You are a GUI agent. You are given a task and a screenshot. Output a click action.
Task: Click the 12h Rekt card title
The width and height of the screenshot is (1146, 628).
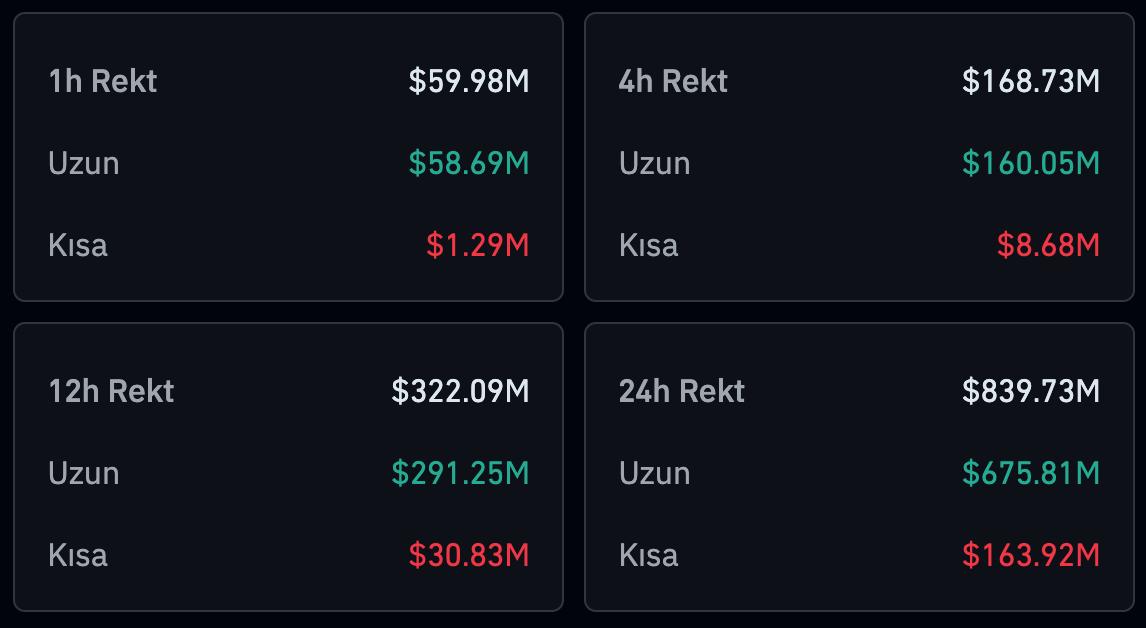point(111,391)
